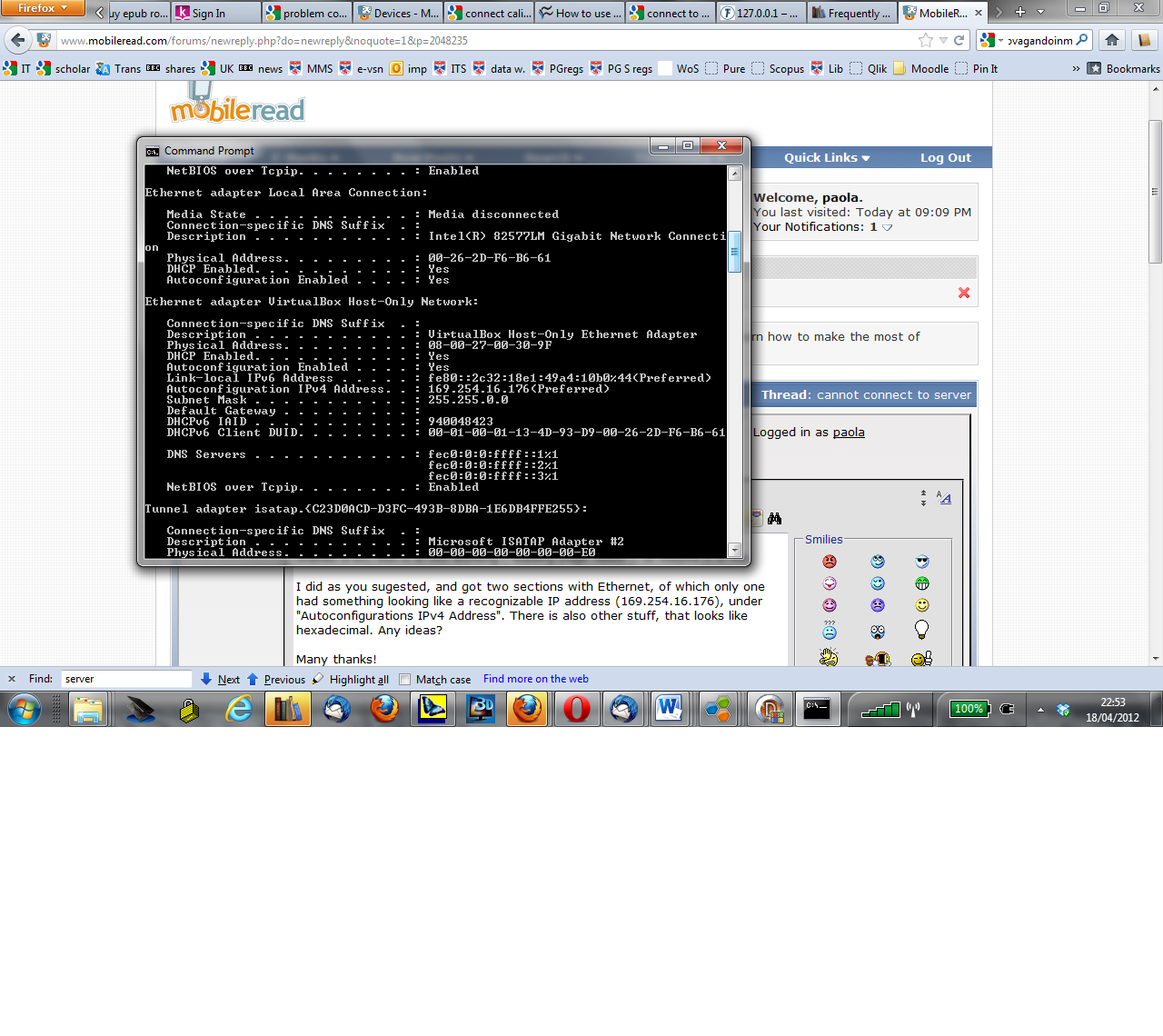The width and height of the screenshot is (1163, 1036).
Task: Click the battery 100% tray indicator
Action: point(969,709)
